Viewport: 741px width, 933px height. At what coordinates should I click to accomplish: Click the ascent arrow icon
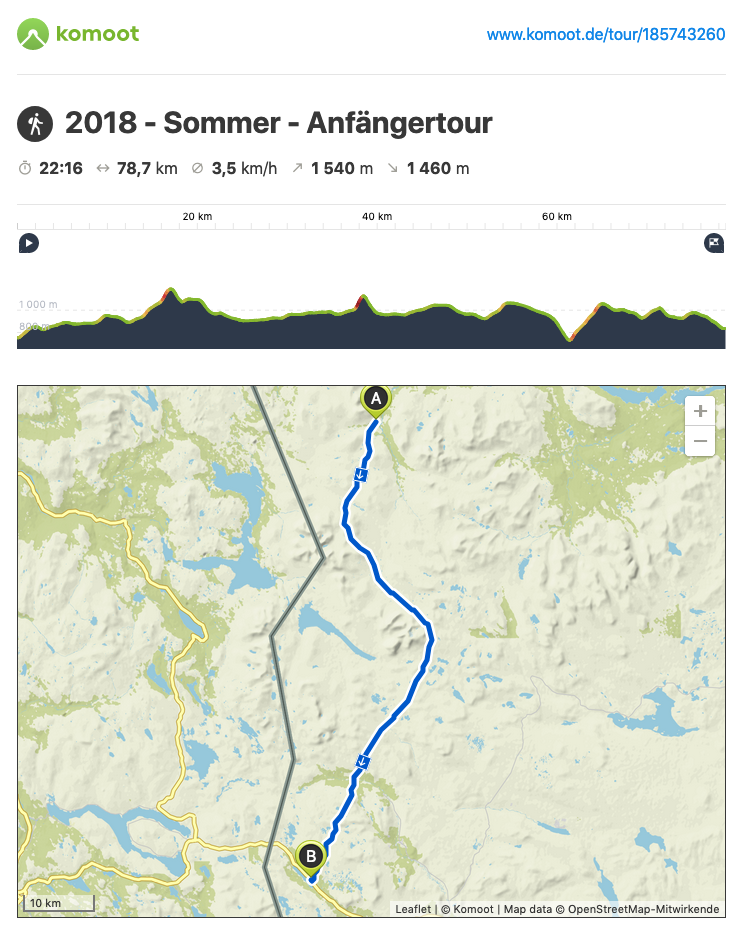point(297,168)
